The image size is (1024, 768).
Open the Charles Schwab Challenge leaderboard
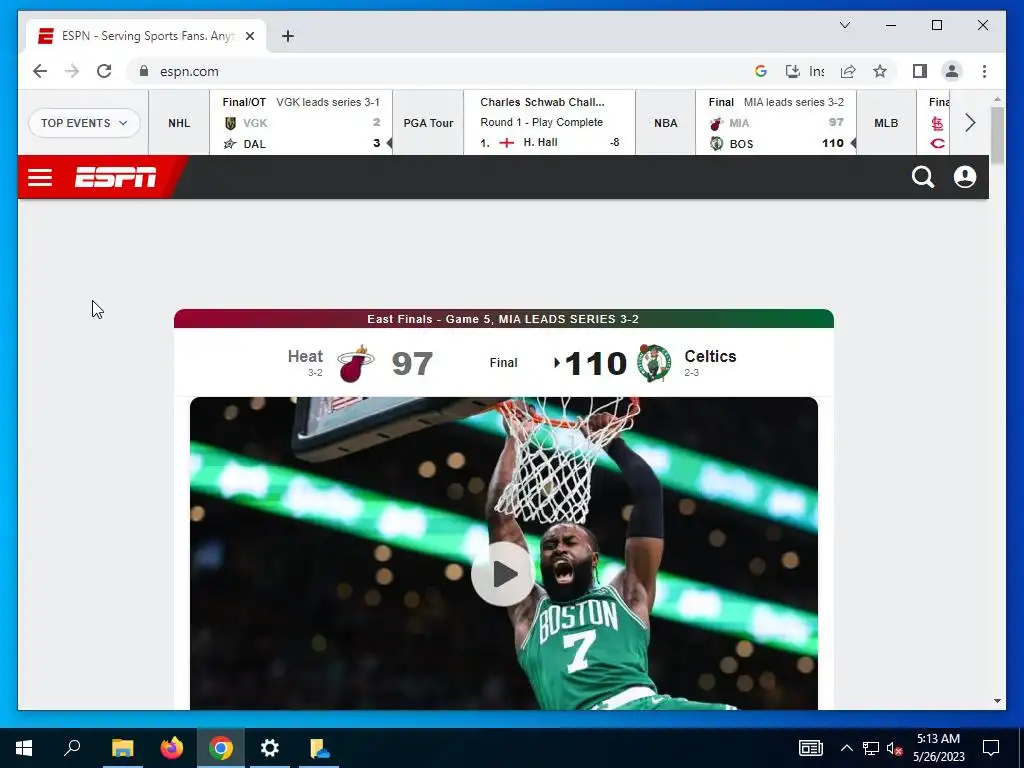549,123
